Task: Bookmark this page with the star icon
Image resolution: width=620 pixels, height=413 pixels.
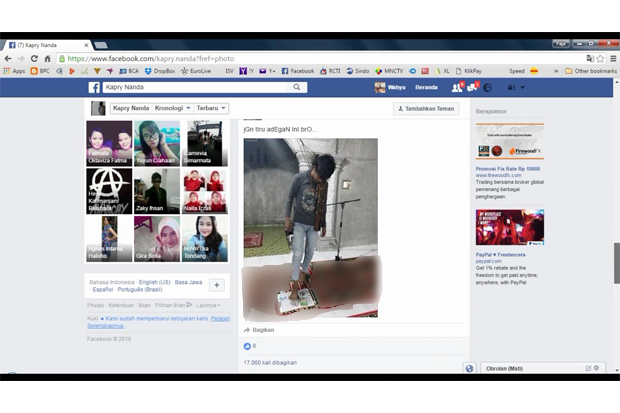Action: tap(600, 59)
